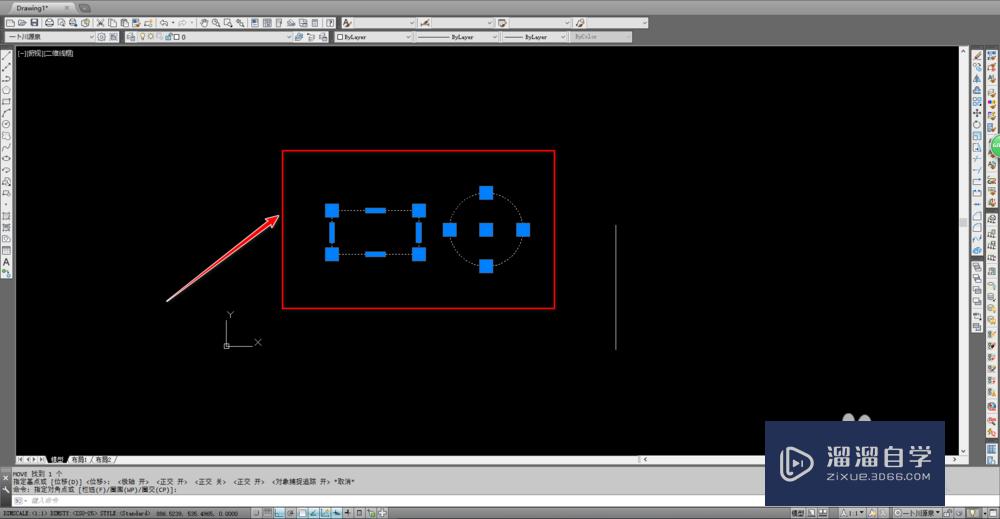Image resolution: width=1000 pixels, height=519 pixels.
Task: Switch to the 布局2 layout tab
Action: click(103, 459)
